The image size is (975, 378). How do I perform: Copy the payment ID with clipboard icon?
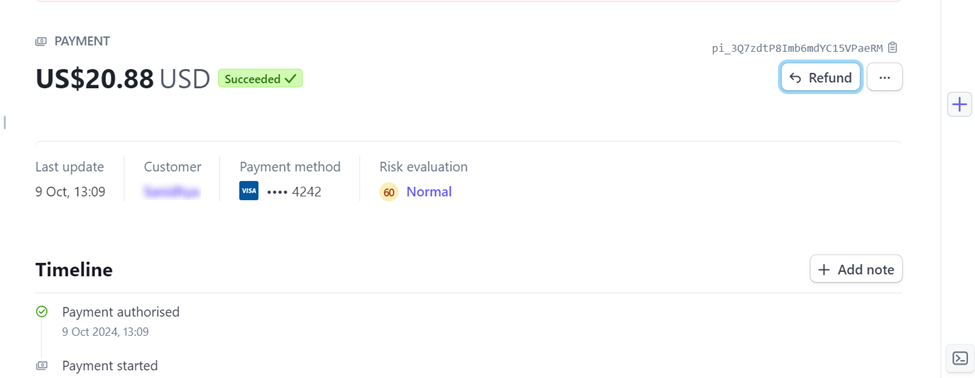point(893,48)
